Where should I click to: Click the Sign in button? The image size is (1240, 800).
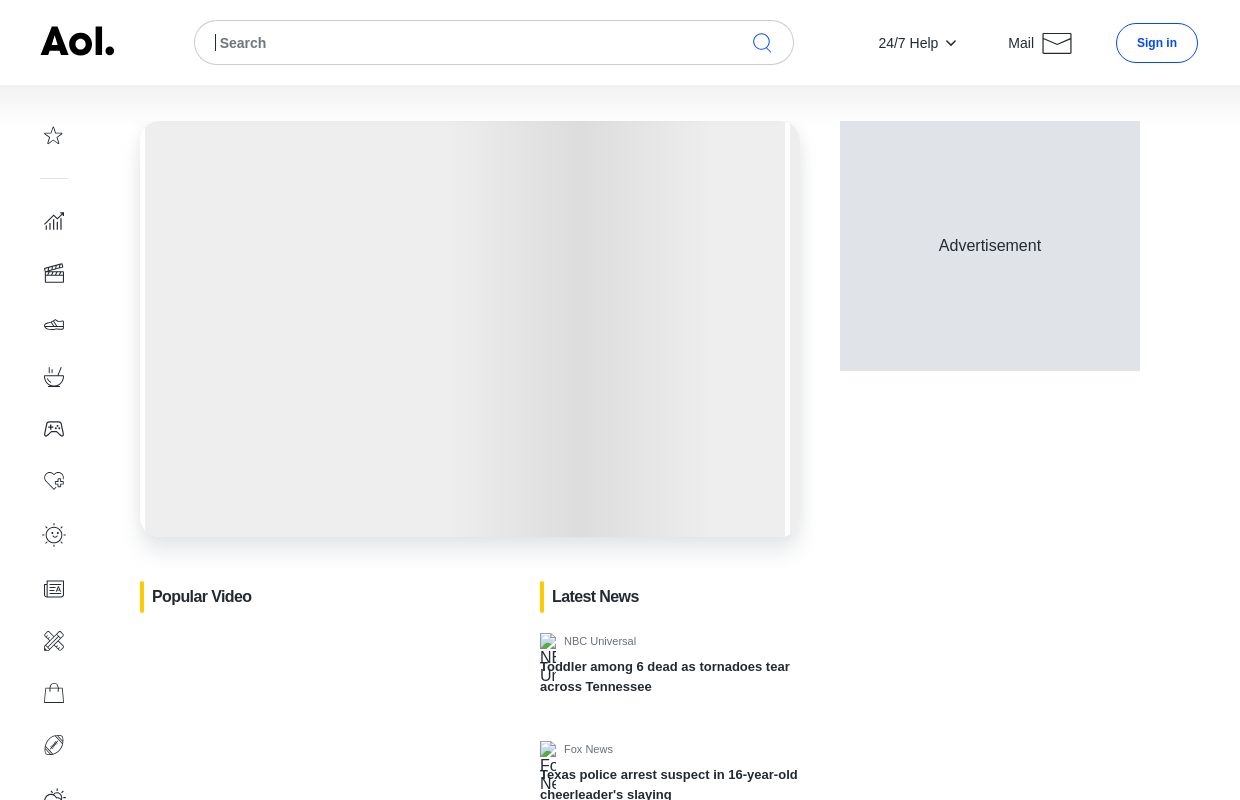point(1156,43)
